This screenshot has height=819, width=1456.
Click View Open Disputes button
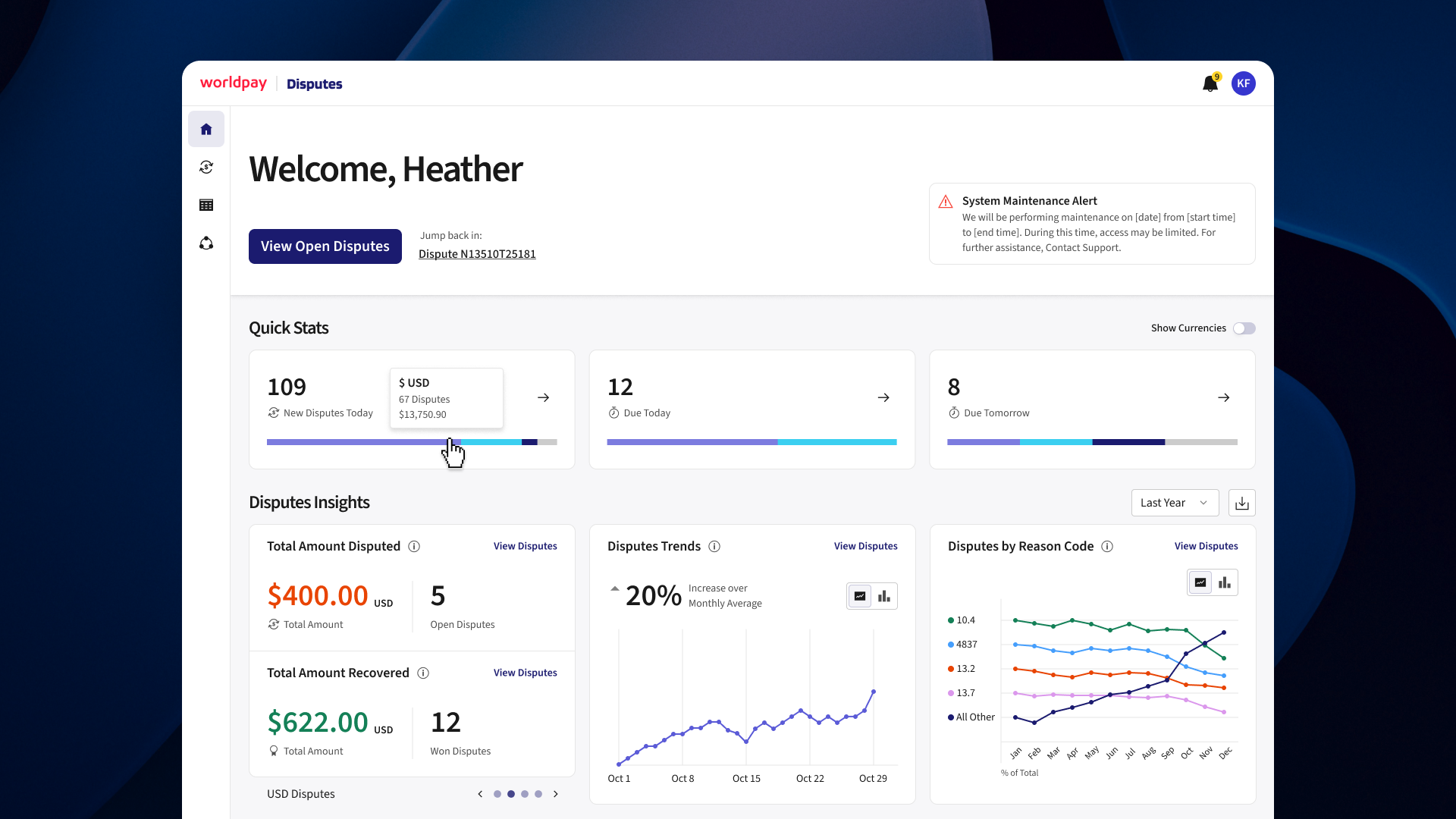tap(325, 246)
